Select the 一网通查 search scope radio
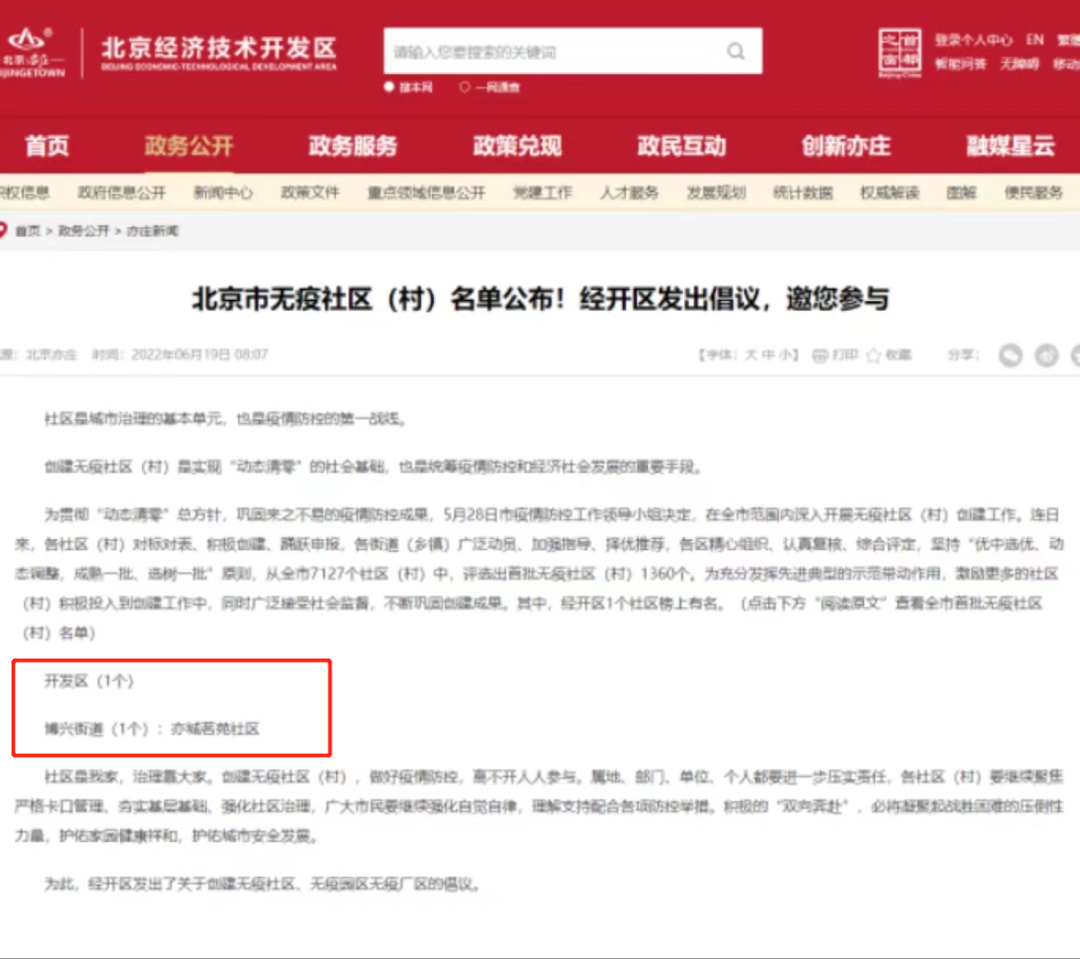1080x959 pixels. [x=465, y=87]
